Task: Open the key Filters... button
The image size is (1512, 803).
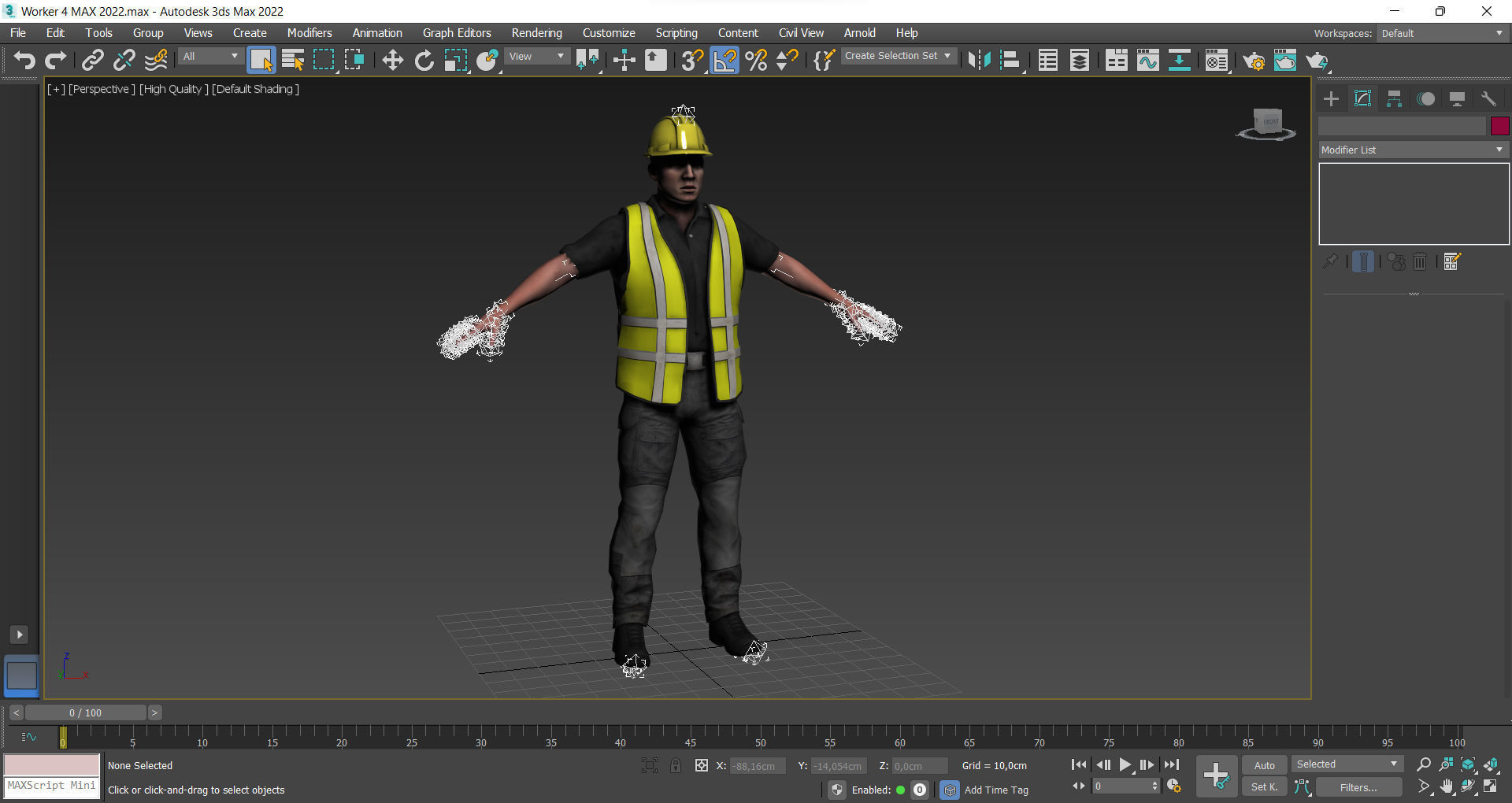Action: coord(1358,787)
